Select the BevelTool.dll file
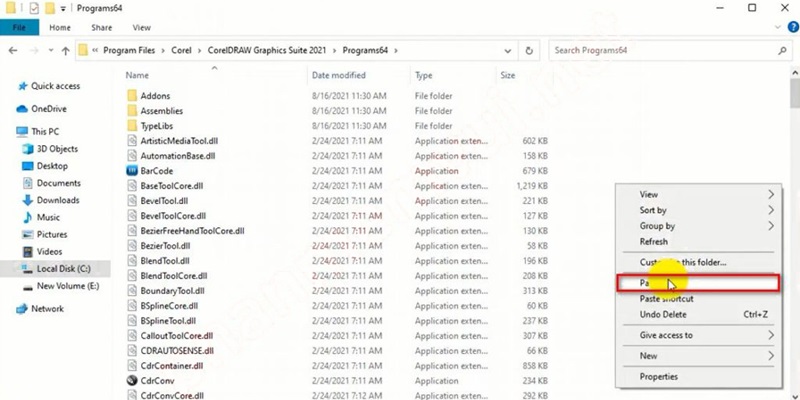The height and width of the screenshot is (400, 800). point(164,201)
